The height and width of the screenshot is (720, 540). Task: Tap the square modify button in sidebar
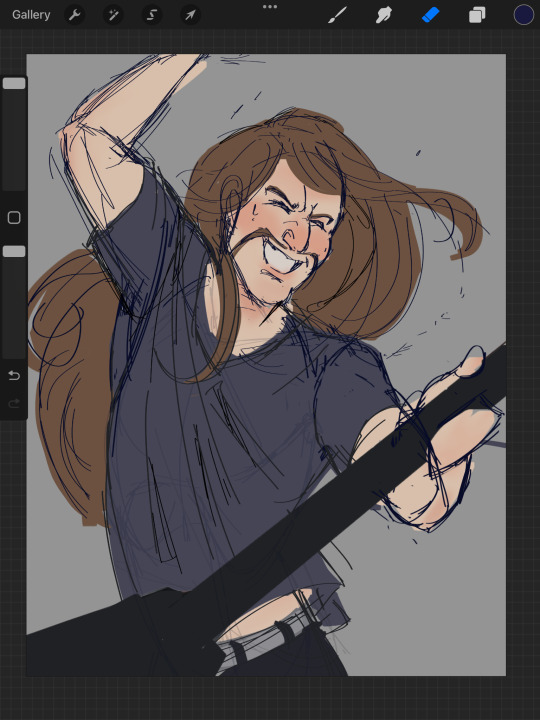14,218
